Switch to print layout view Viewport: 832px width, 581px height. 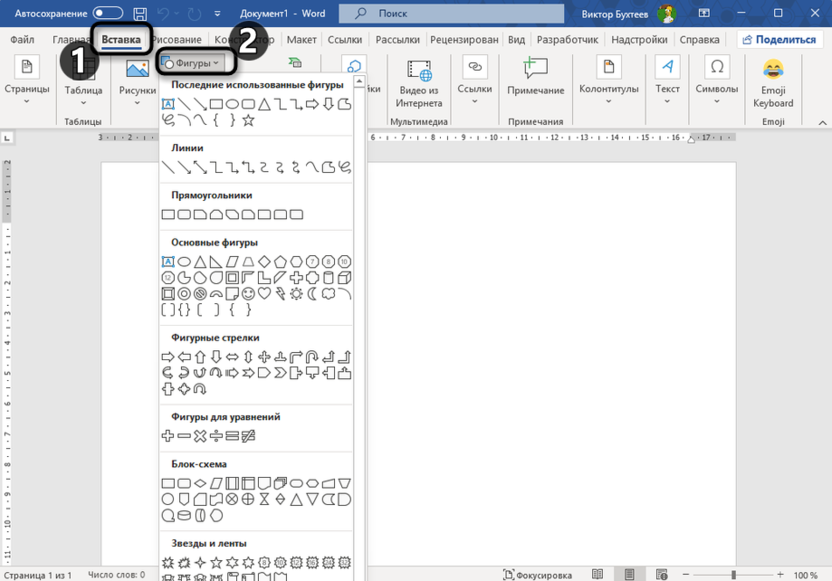(x=629, y=574)
